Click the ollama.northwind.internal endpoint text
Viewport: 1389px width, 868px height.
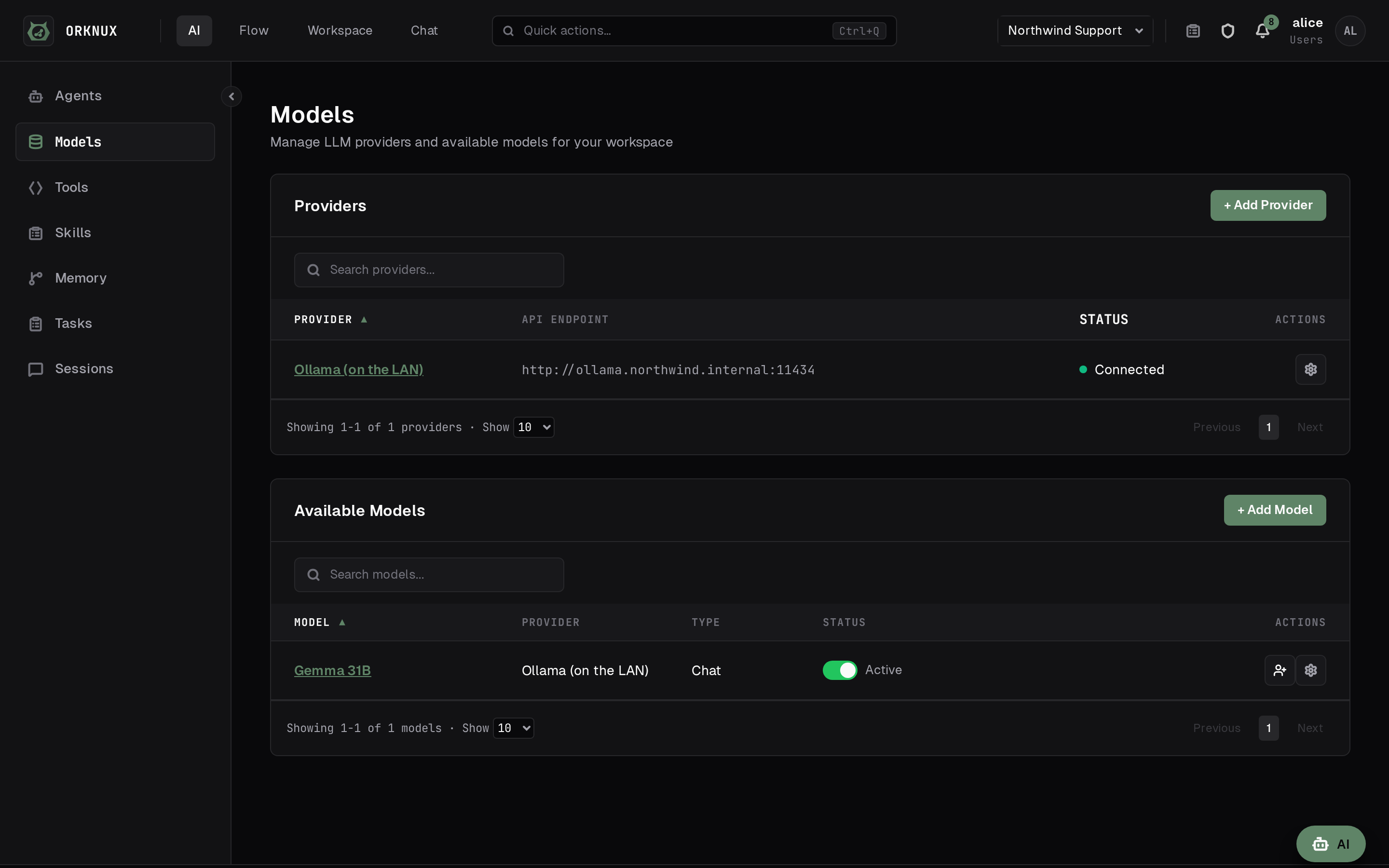[667, 370]
